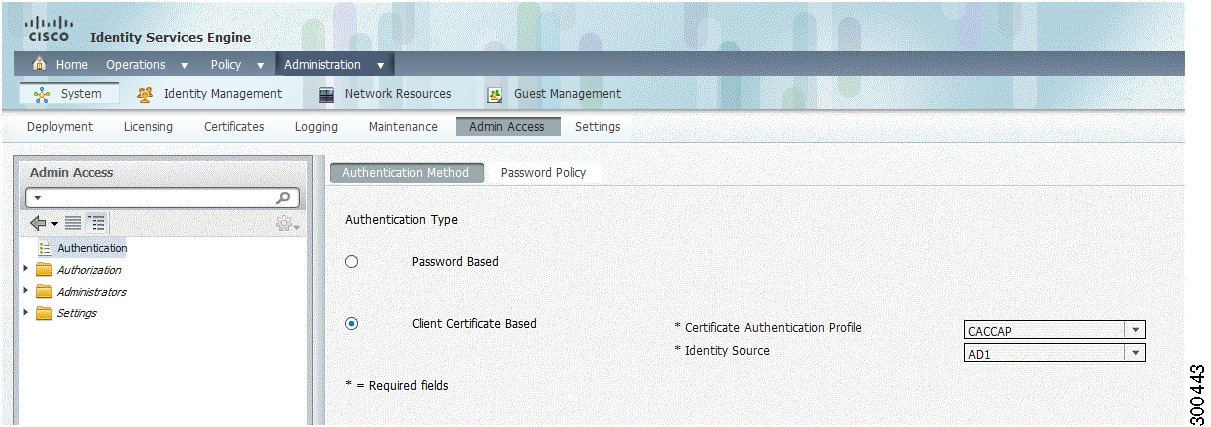The width and height of the screenshot is (1211, 427).
Task: Click the Admin Access search field
Action: (161, 199)
